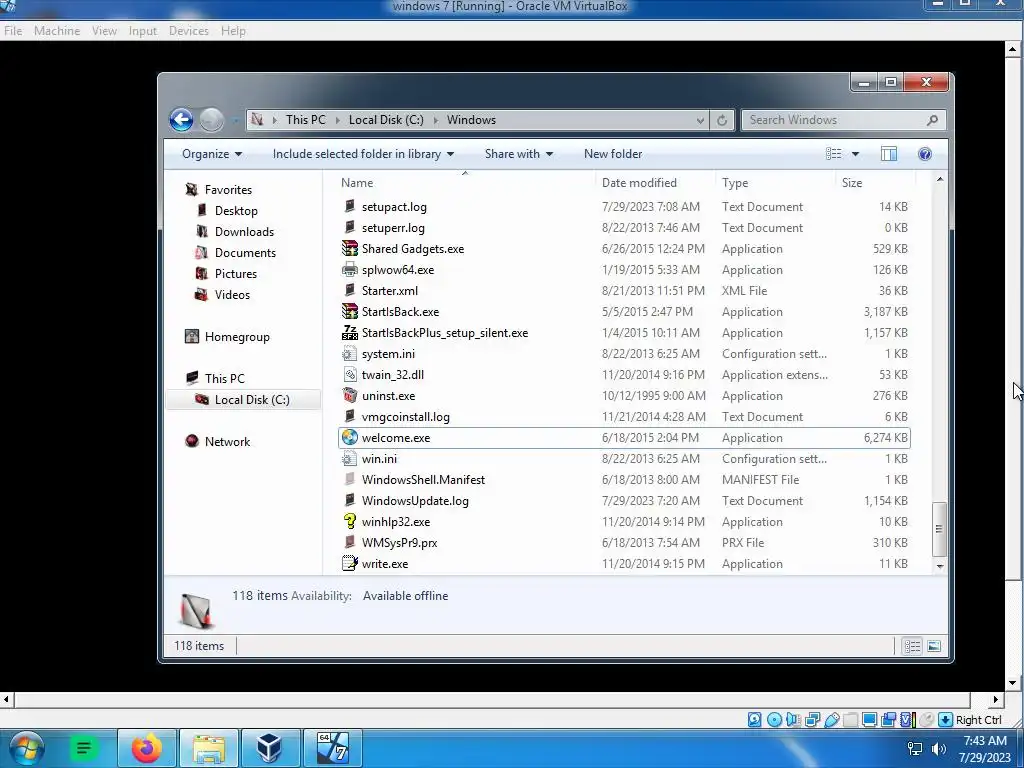Open VirtualBox cube icon in taskbar
The image size is (1024, 768).
(269, 748)
